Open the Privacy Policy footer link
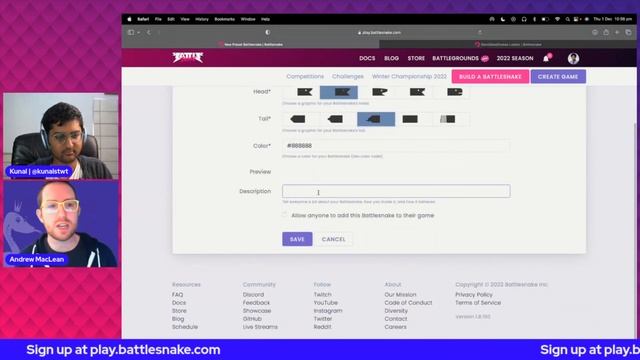 tap(474, 295)
